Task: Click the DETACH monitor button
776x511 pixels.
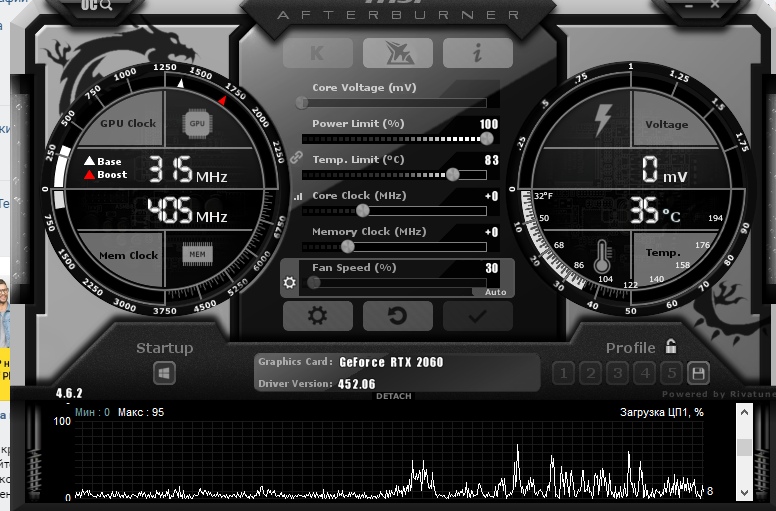Action: click(x=393, y=396)
